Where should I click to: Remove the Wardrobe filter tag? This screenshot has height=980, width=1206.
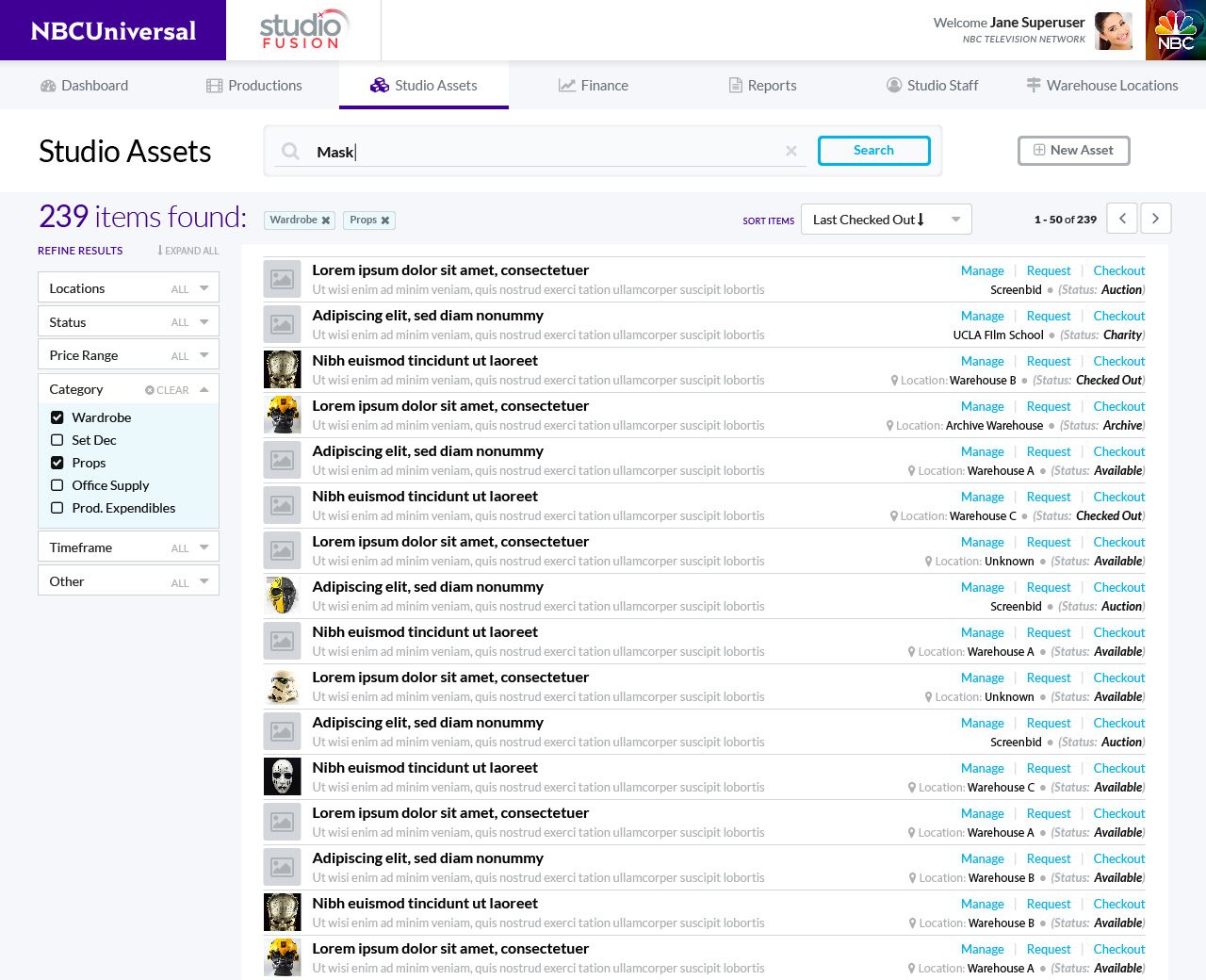(326, 220)
